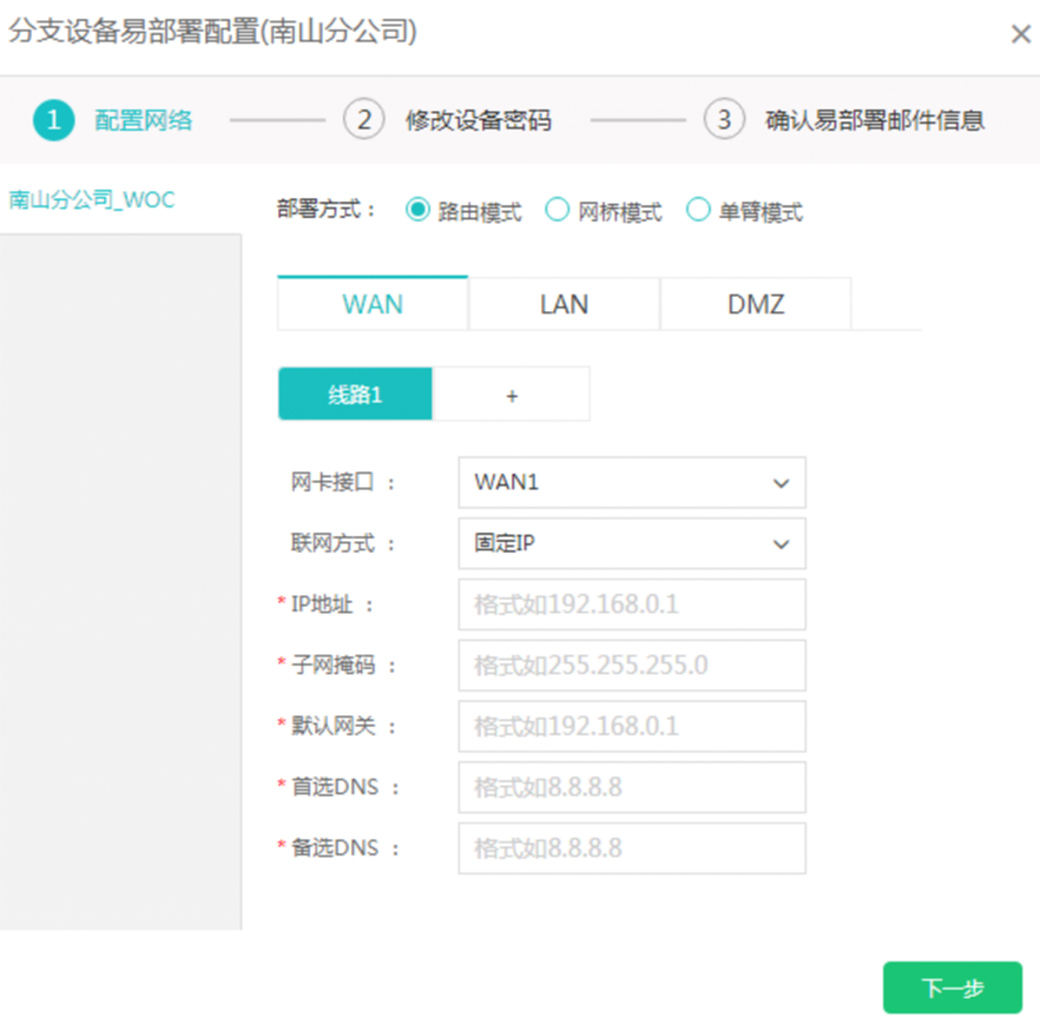Viewport: 1040px width, 1025px height.
Task: Click the 默认网关 input field
Action: 631,727
